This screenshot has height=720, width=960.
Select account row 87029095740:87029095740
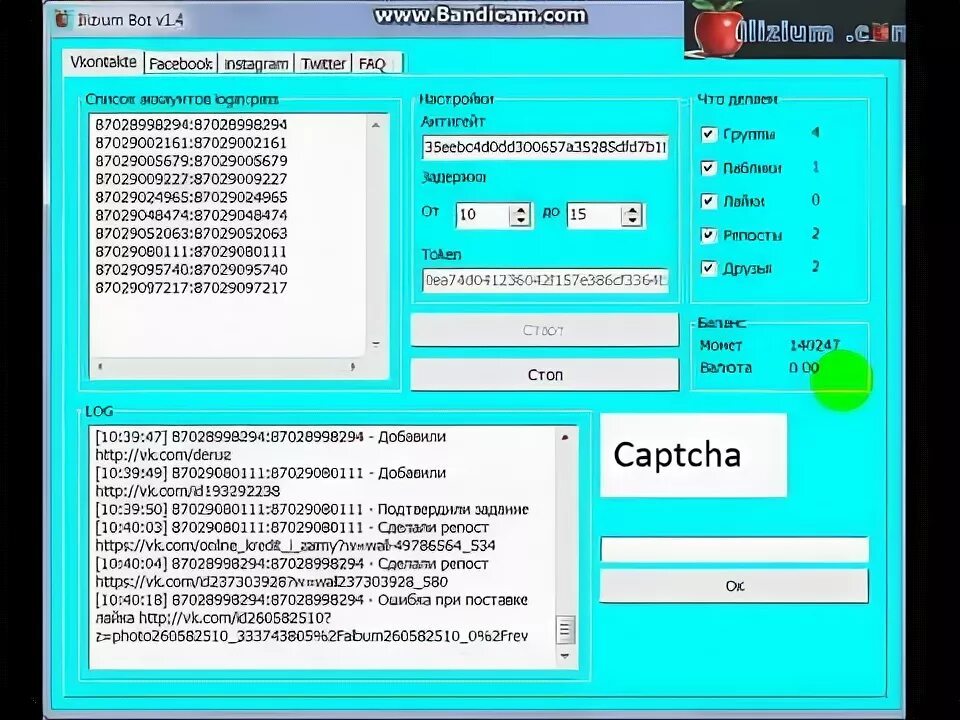[191, 269]
